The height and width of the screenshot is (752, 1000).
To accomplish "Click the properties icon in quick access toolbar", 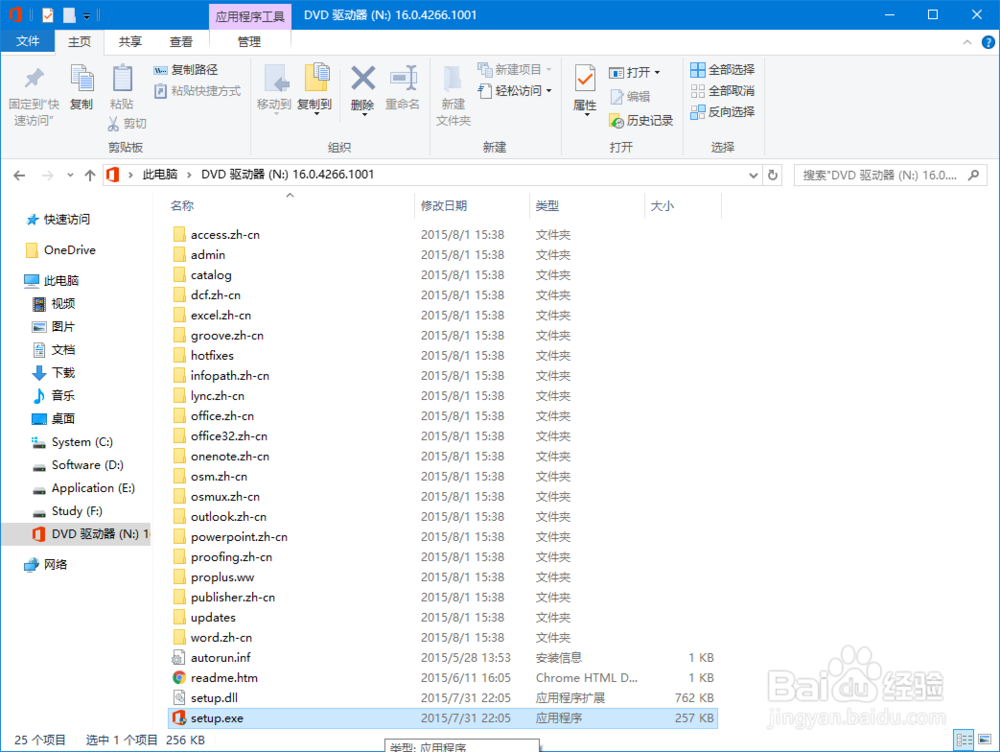I will (x=48, y=15).
